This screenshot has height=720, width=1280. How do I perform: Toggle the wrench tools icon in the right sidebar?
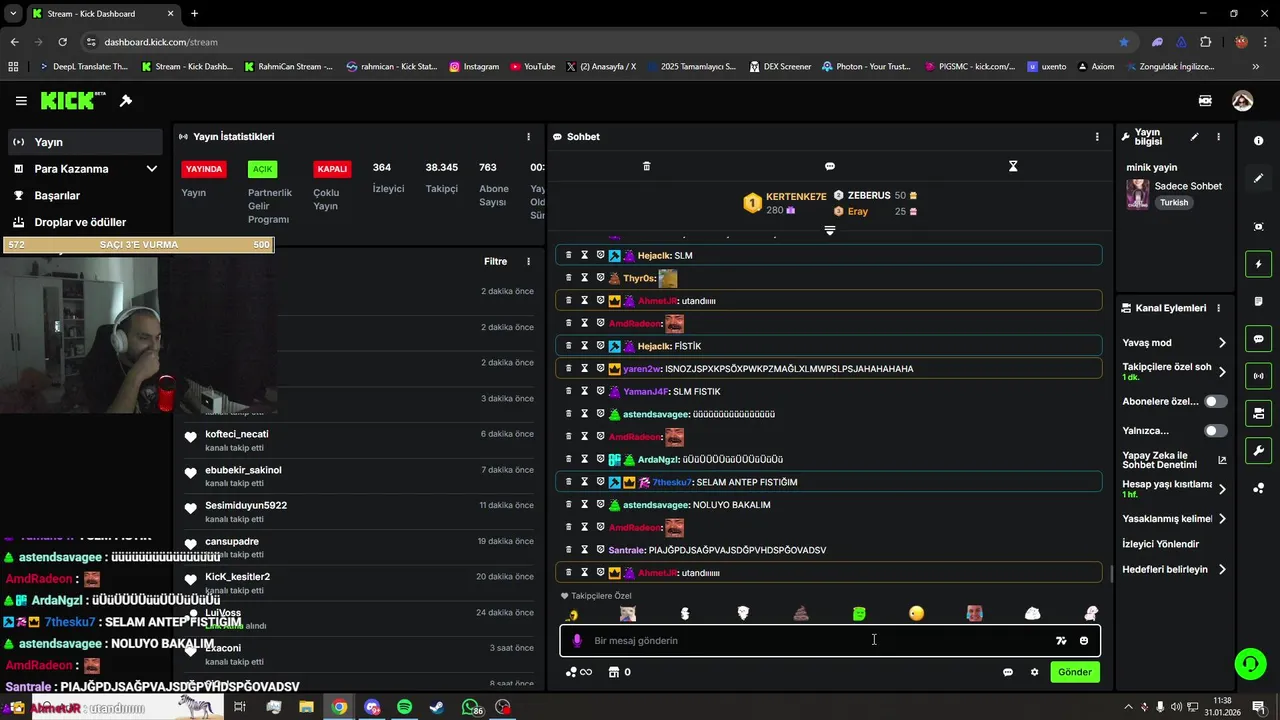1258,450
